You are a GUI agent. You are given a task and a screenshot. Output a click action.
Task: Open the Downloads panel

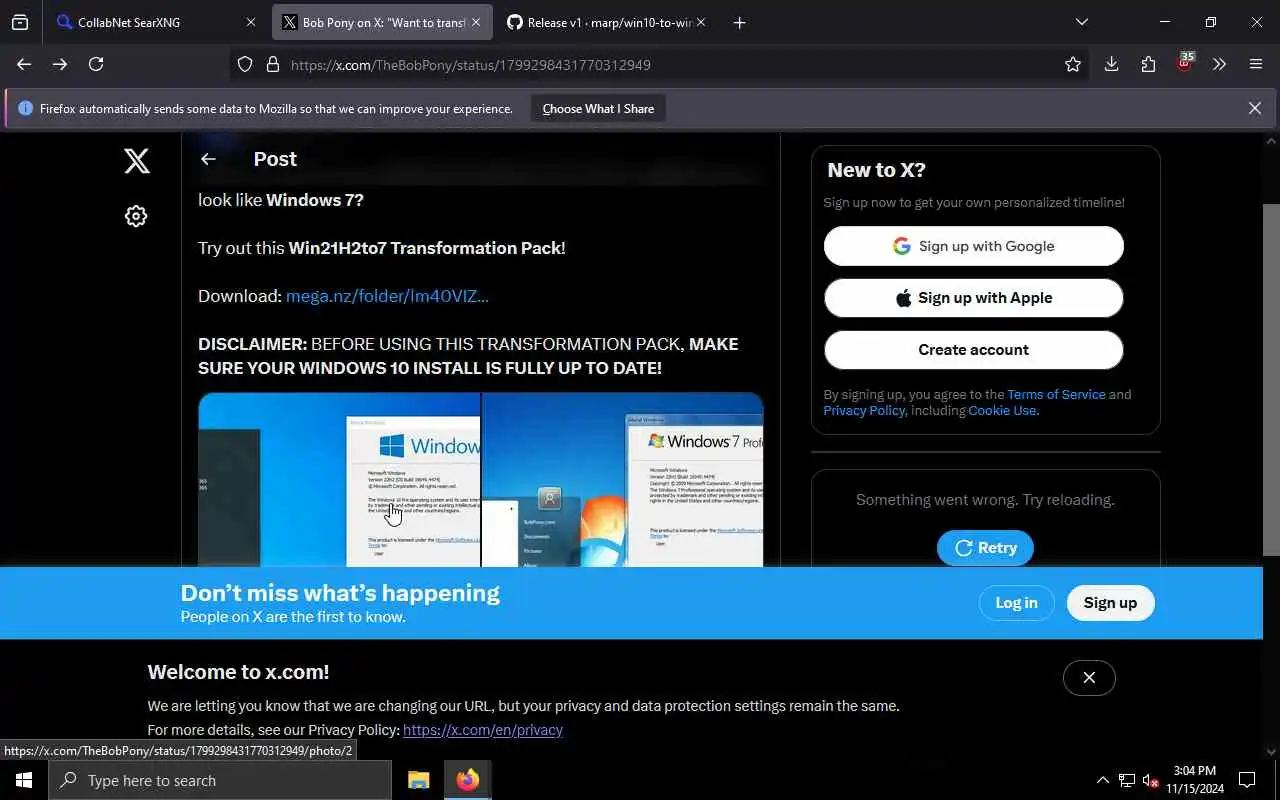[x=1111, y=64]
